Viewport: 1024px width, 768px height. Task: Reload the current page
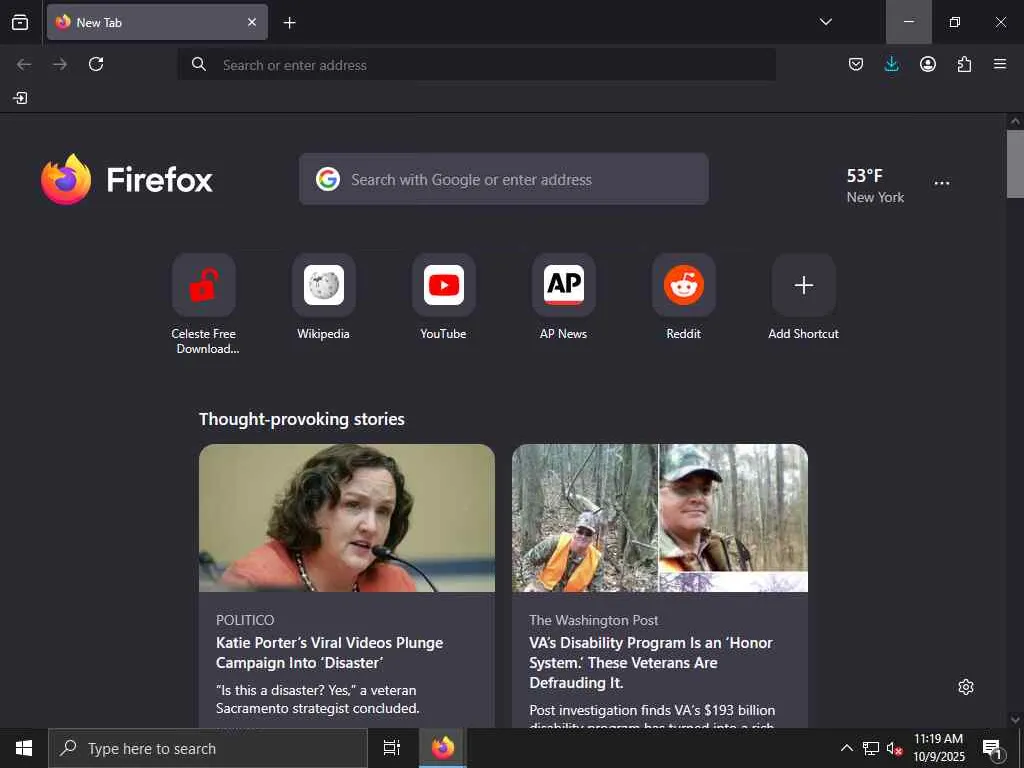point(96,64)
